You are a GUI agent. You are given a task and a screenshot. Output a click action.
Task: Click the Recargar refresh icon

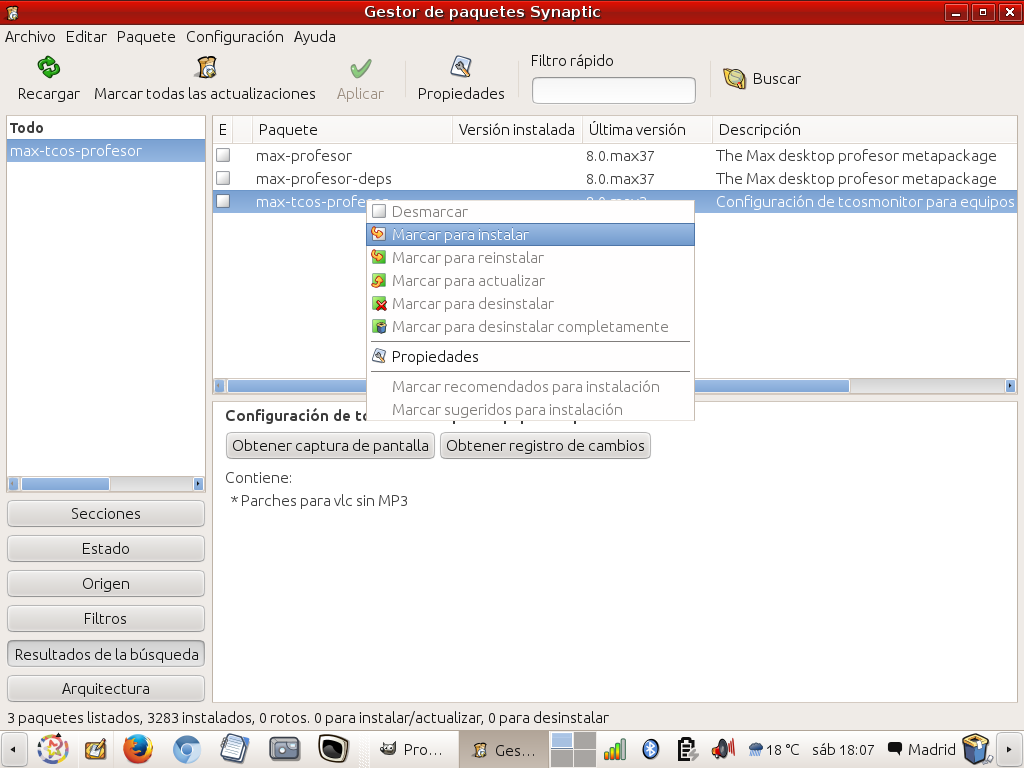pos(48,68)
